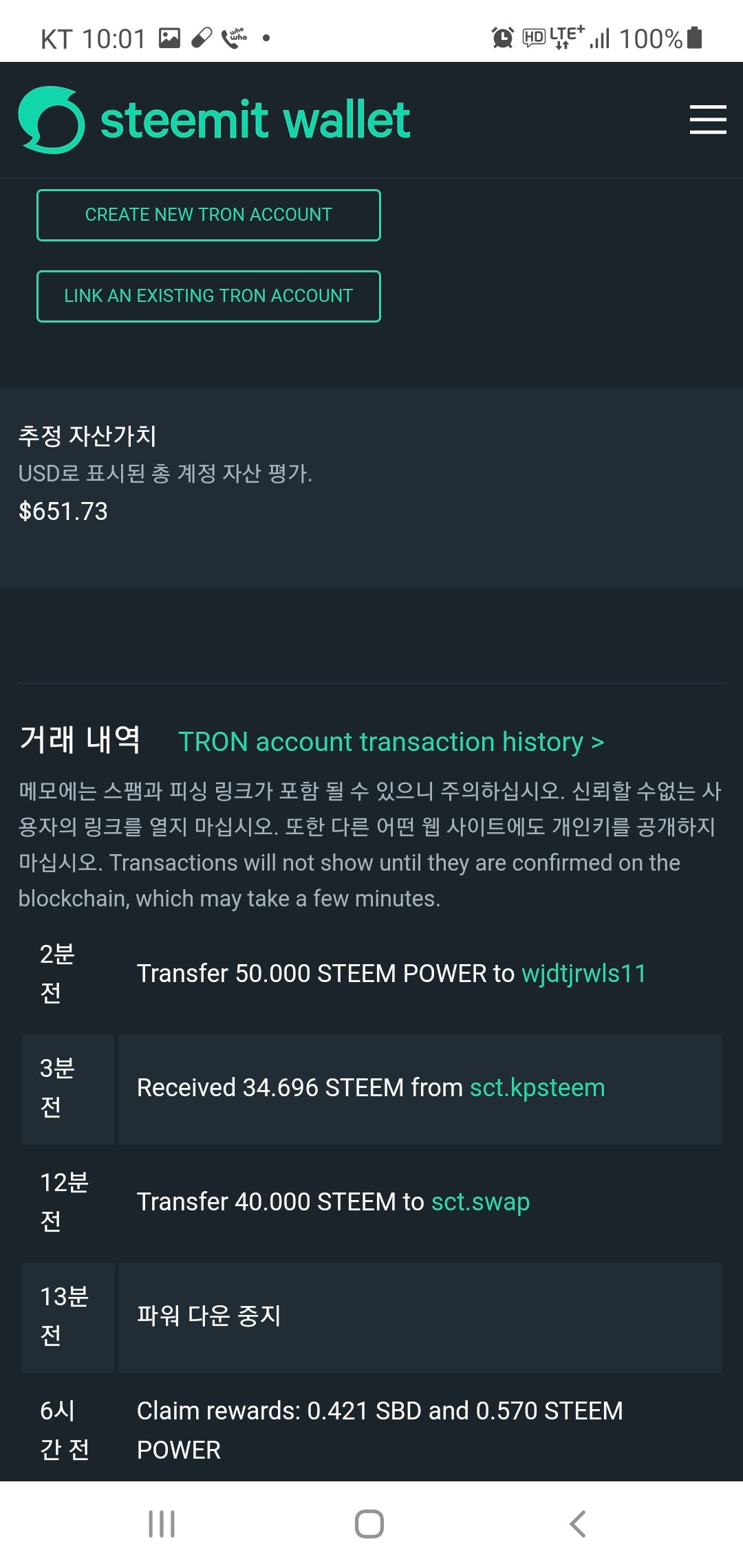This screenshot has height=1568, width=743.
Task: Select the Claim rewards transaction row
Action: point(371,1430)
